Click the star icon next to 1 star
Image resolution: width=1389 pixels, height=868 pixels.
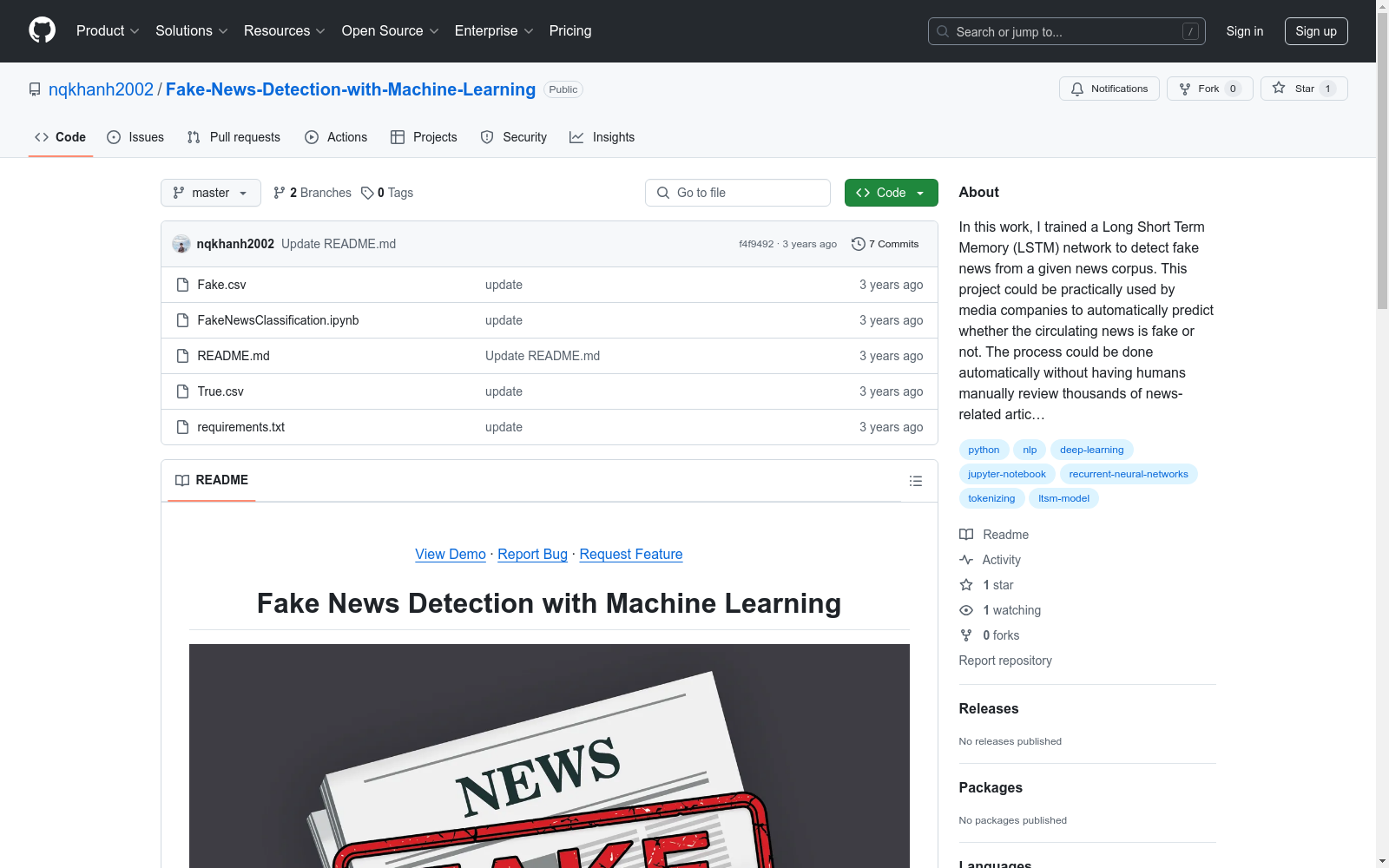(966, 585)
